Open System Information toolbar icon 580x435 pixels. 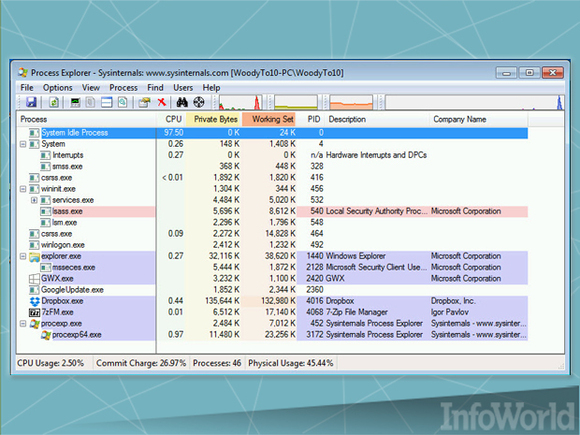tap(75, 102)
